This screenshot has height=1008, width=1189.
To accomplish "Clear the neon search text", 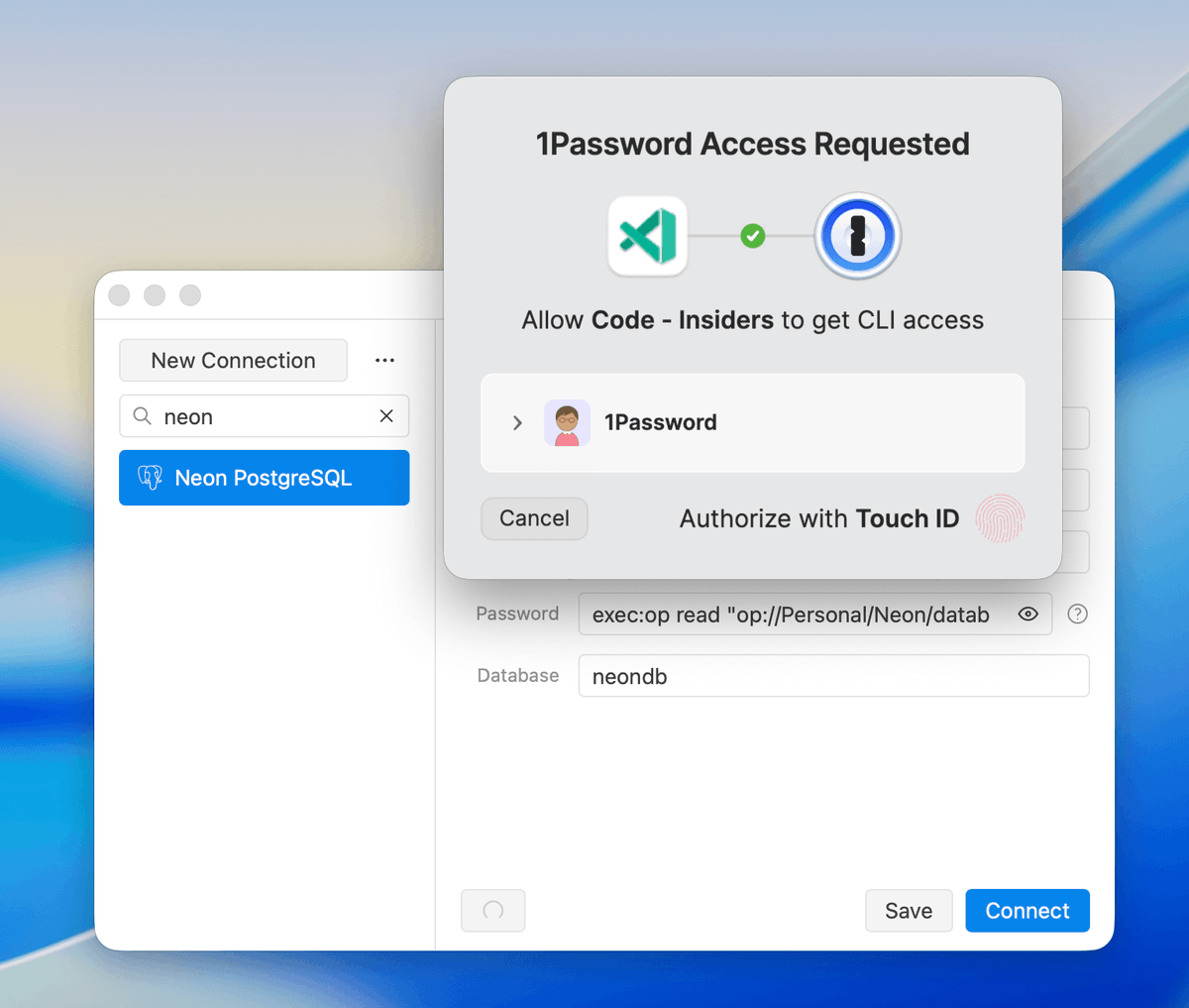I will [386, 416].
